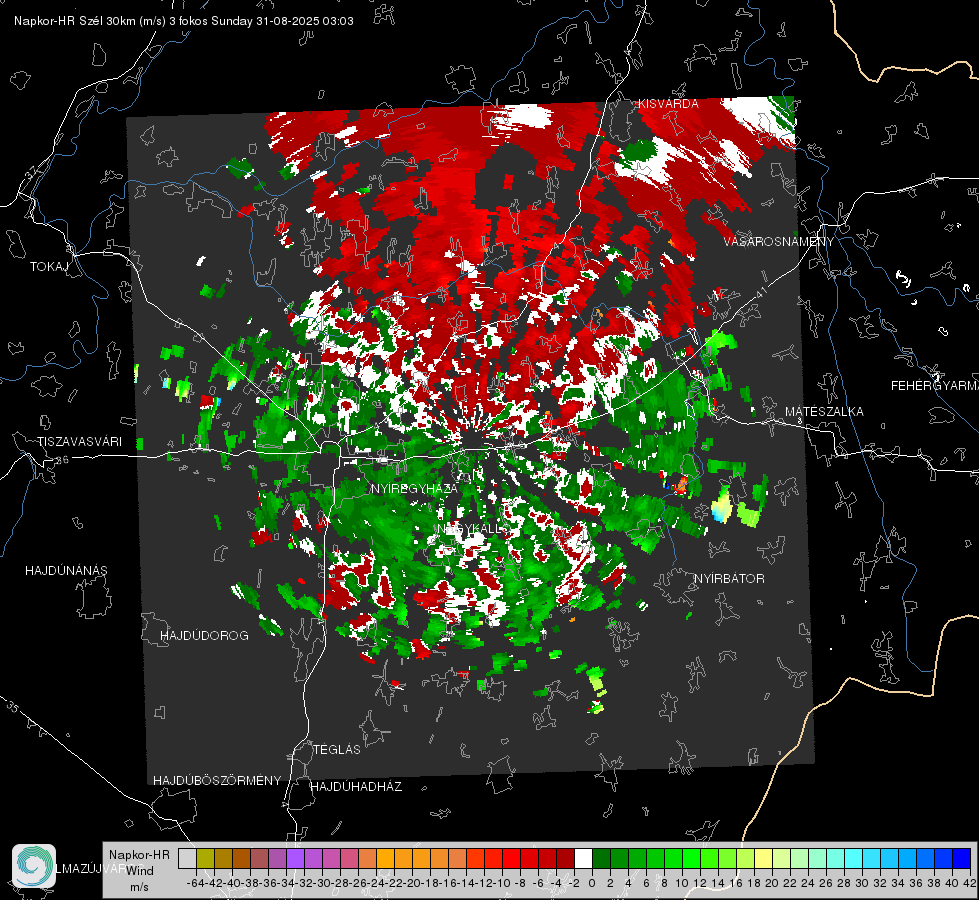Click the '-30' legend scale value
Image resolution: width=979 pixels, height=900 pixels.
click(x=322, y=883)
